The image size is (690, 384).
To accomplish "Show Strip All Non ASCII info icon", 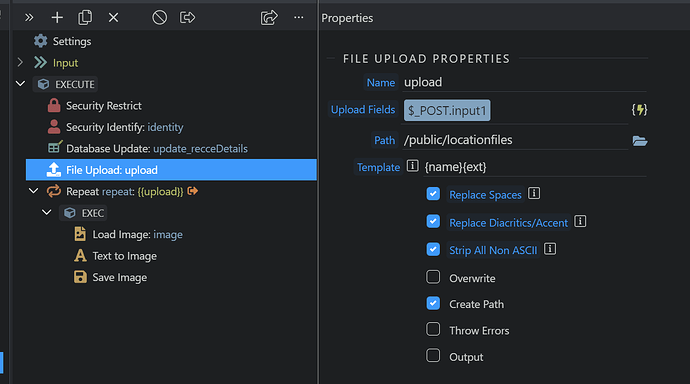I will [550, 249].
